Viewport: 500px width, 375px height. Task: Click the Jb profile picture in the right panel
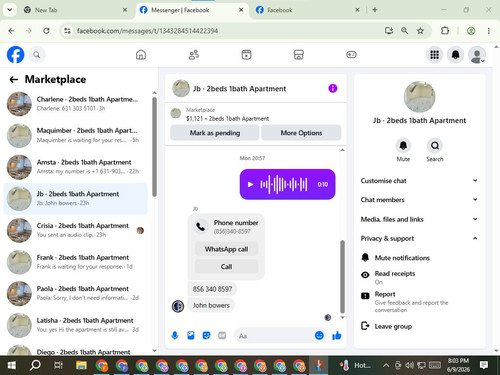419,97
